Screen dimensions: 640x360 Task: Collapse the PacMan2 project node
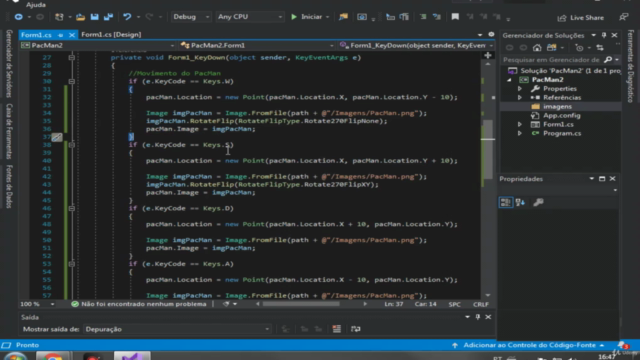pyautogui.click(x=509, y=80)
